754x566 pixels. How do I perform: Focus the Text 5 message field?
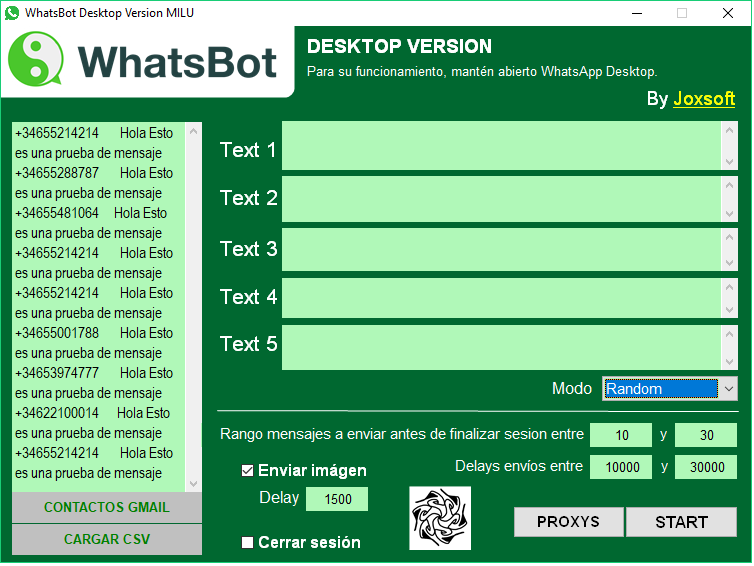(x=501, y=347)
